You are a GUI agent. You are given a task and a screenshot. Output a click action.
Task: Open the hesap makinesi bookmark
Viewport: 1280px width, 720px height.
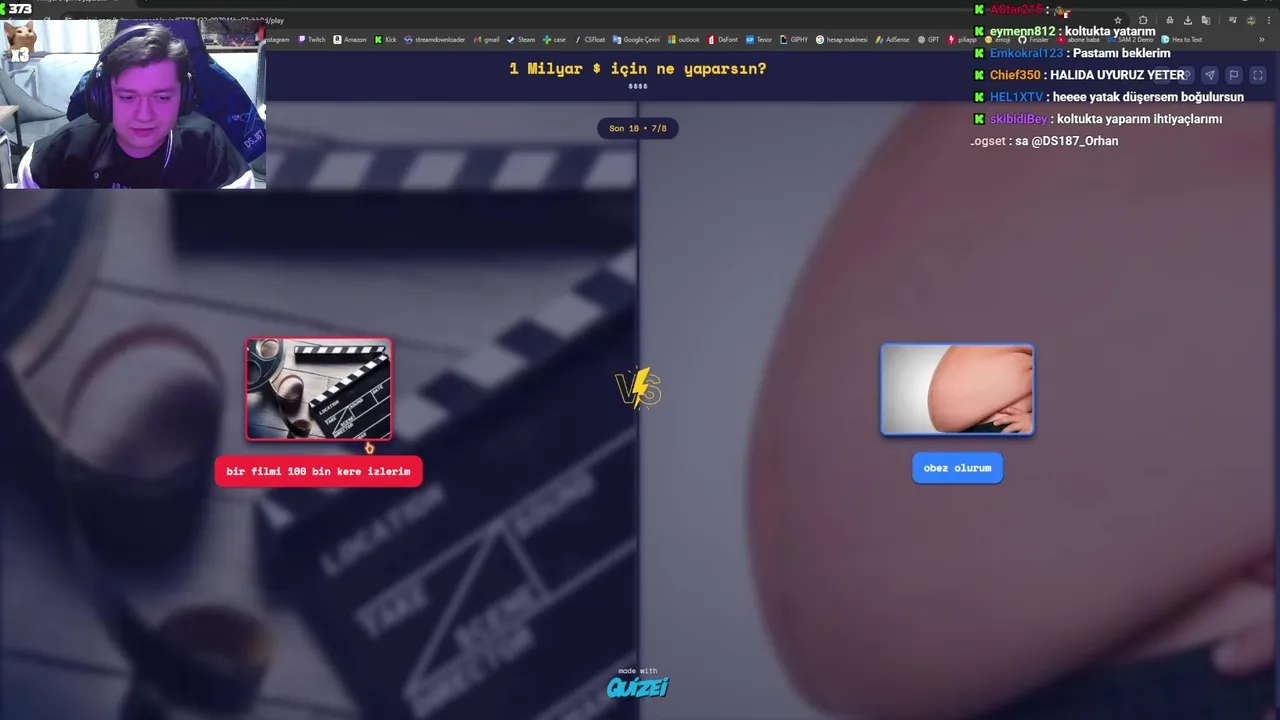[x=841, y=40]
